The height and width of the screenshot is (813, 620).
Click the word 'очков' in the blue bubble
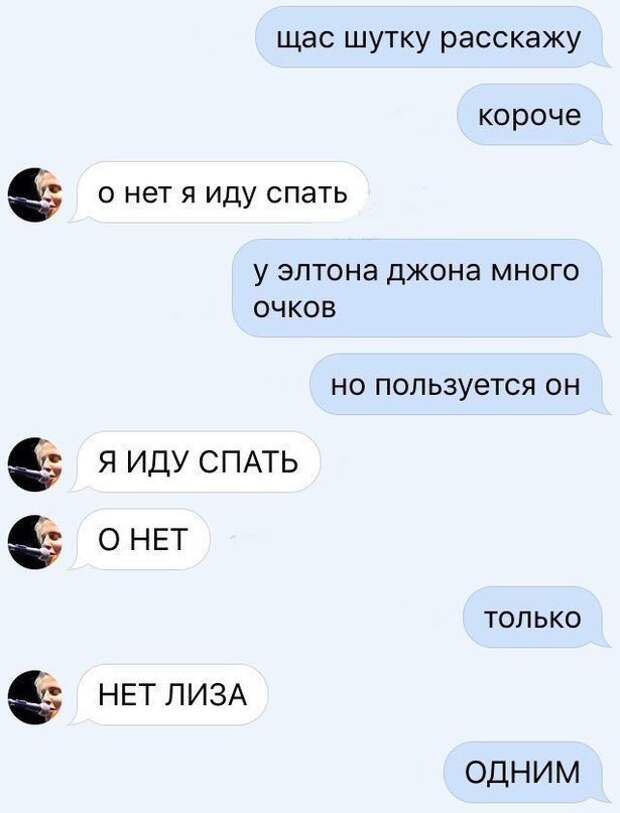click(x=295, y=307)
